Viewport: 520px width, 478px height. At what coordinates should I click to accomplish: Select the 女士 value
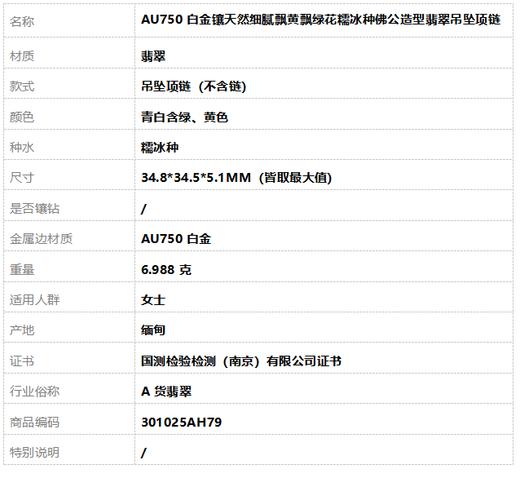153,300
